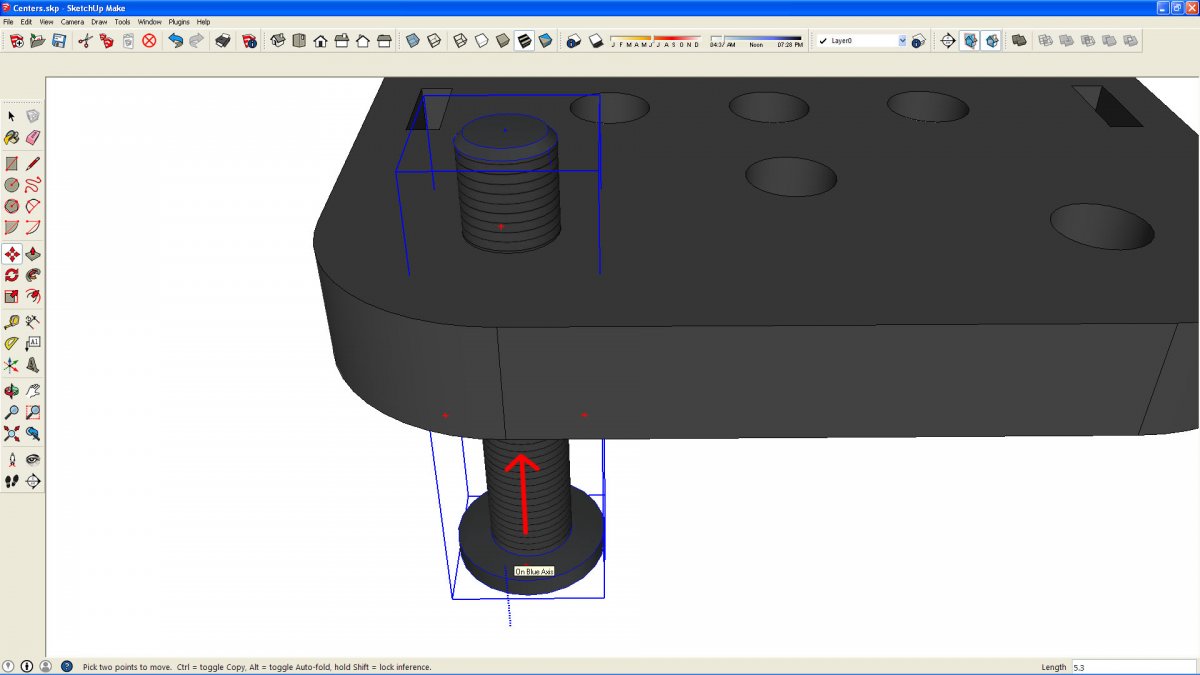Switch to the Iso standard view
Viewport: 1200px width, 675px height.
277,41
